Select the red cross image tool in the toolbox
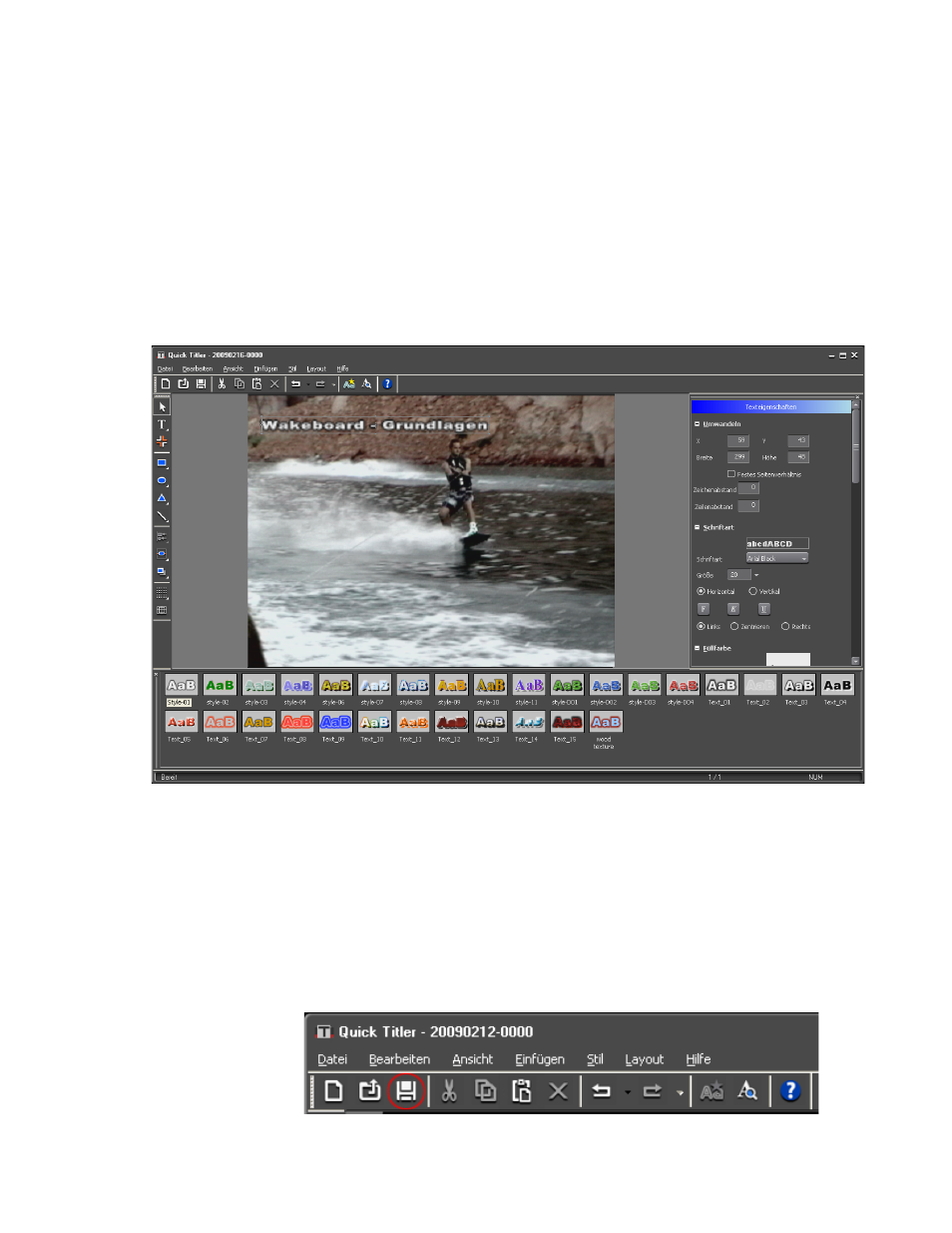Screen dimensions: 952x1233 (x=162, y=441)
